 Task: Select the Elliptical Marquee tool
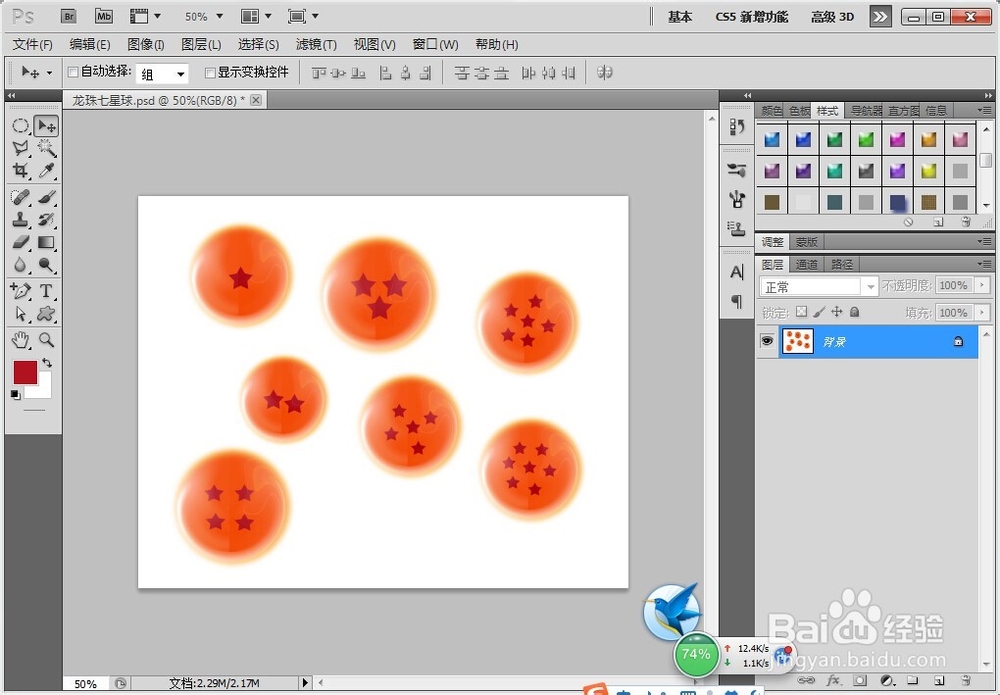coord(20,126)
